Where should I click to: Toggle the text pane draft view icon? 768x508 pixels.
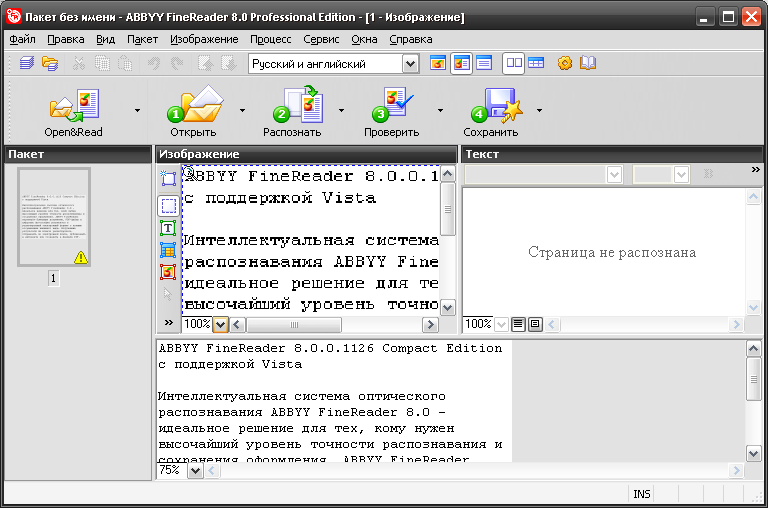518,324
